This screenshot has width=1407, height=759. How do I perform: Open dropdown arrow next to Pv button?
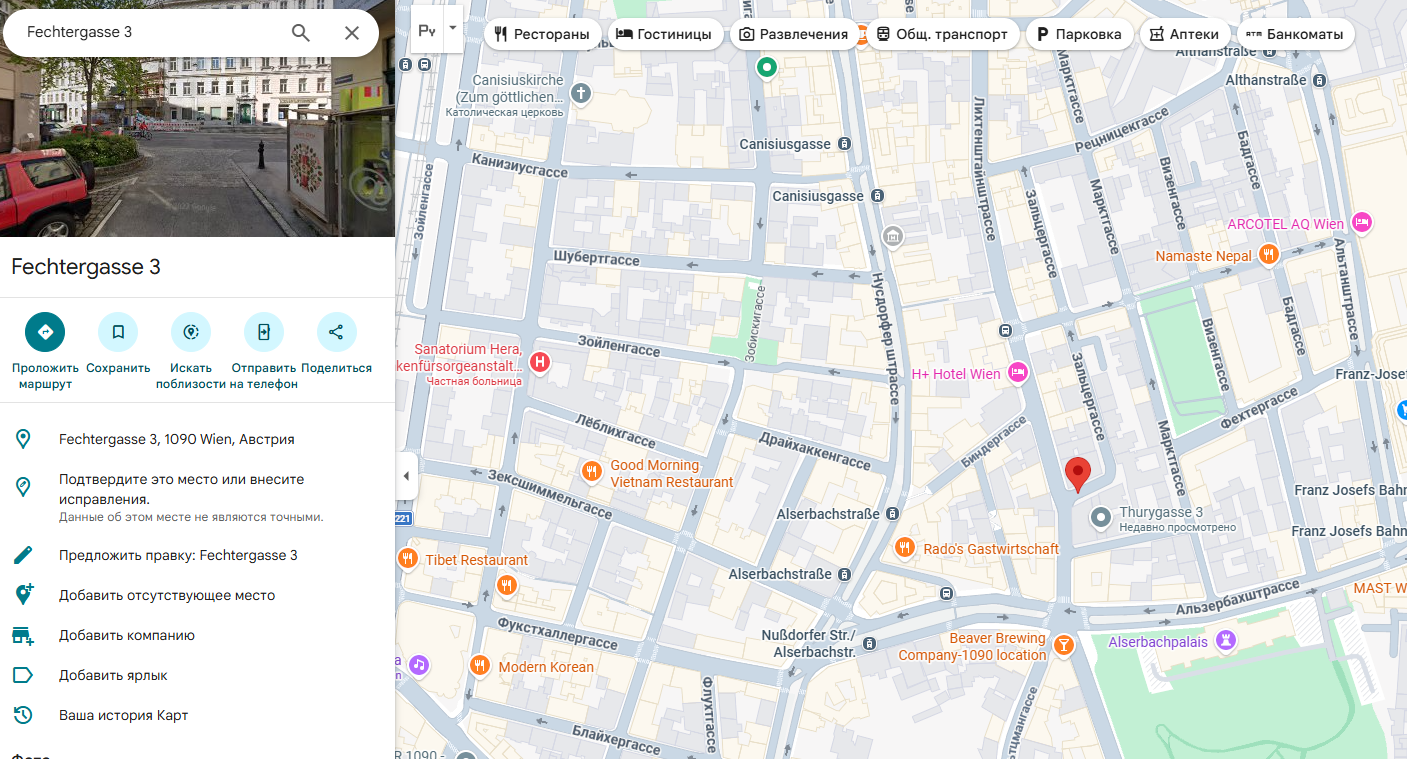pyautogui.click(x=452, y=29)
